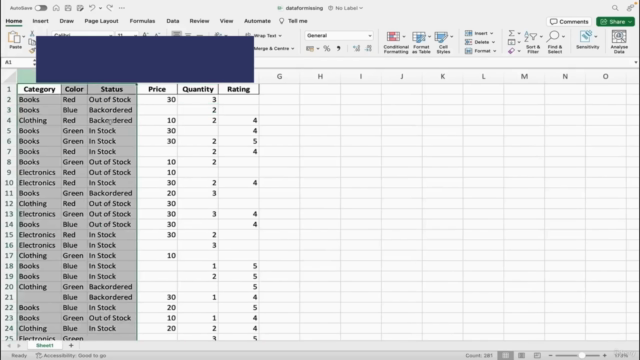Toggle the AutoSave switch
This screenshot has width=640, height=360.
coord(41,8)
